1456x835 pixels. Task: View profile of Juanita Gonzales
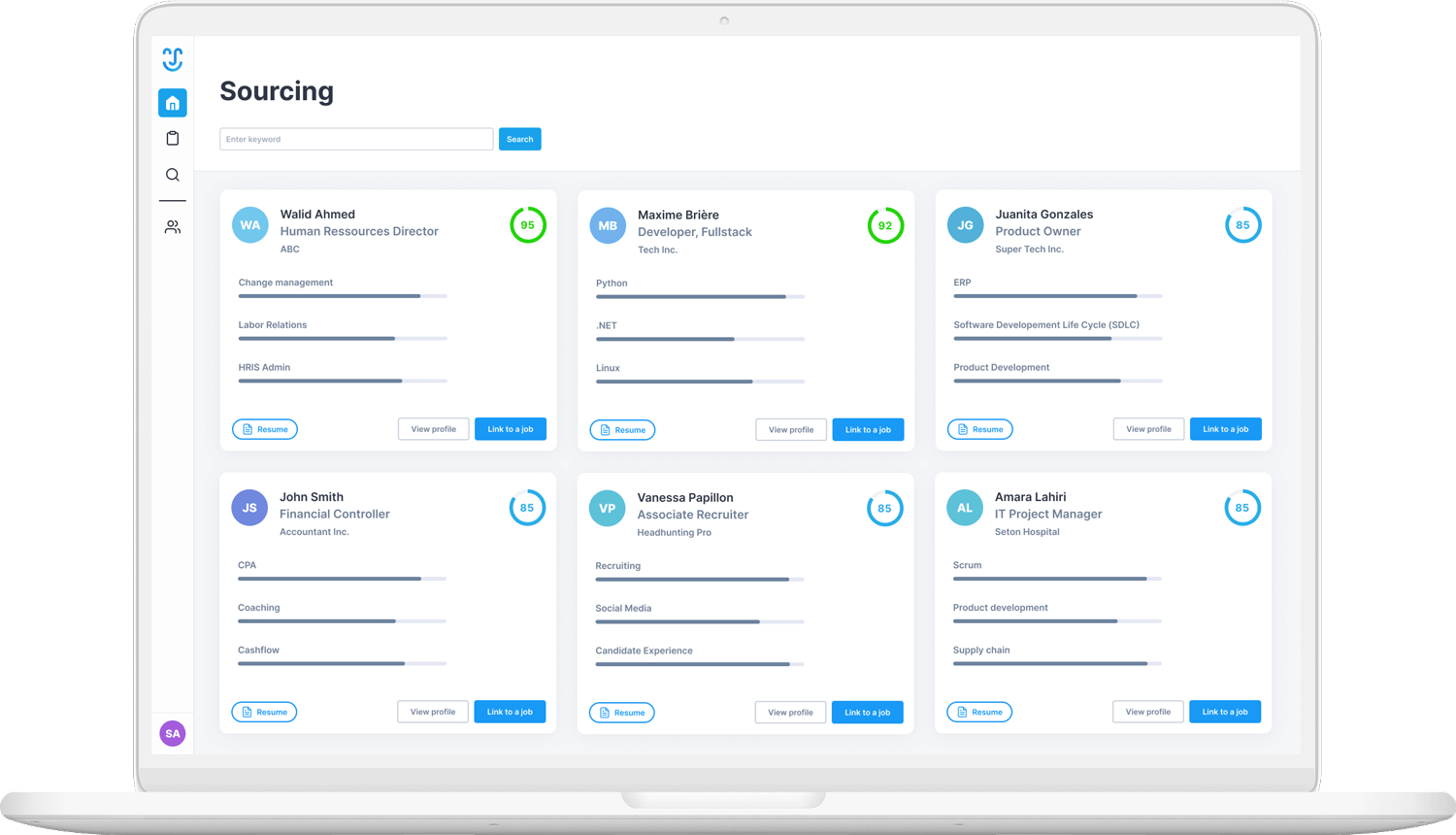[1148, 429]
